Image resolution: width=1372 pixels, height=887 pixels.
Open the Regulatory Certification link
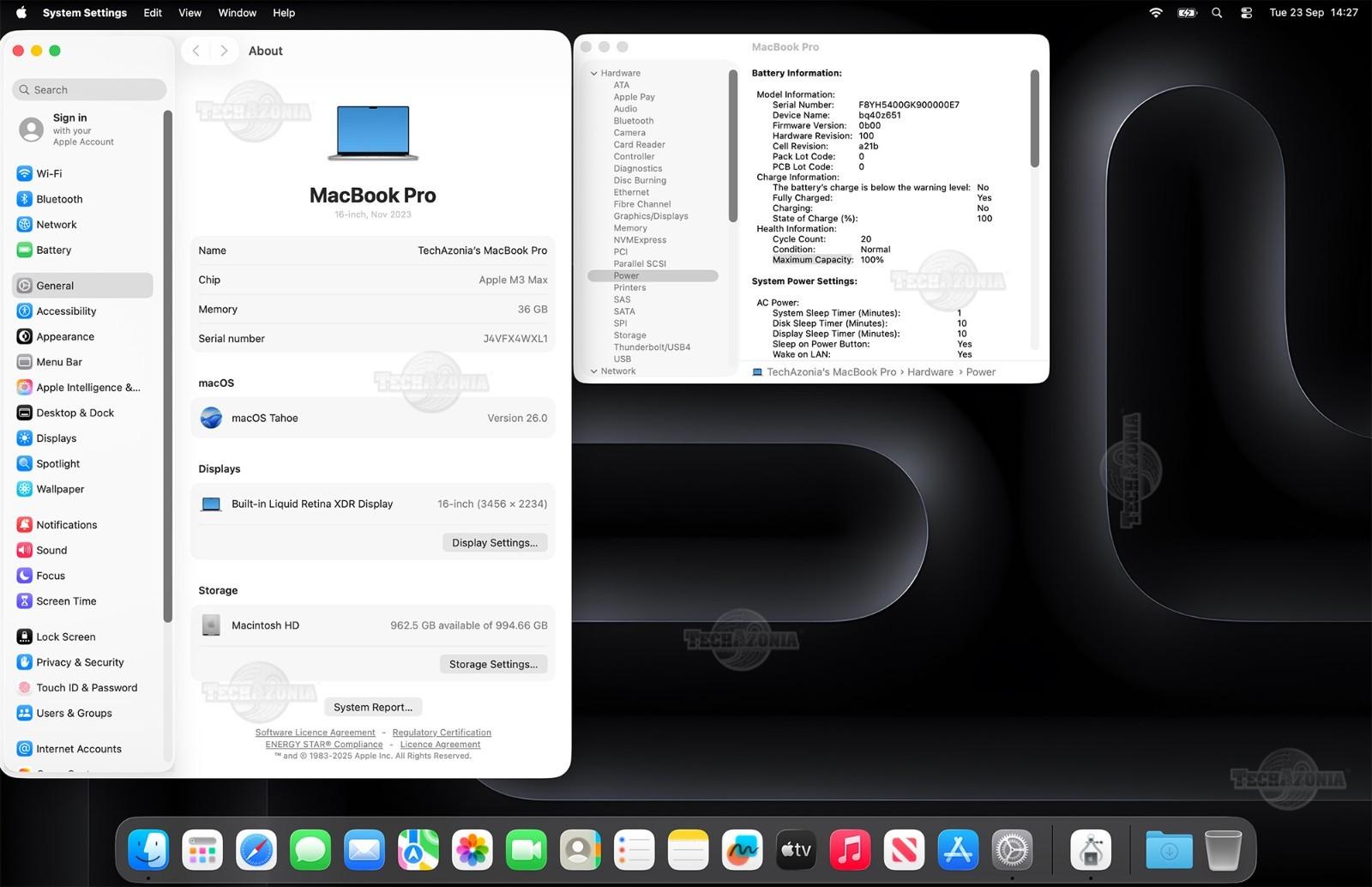point(442,733)
